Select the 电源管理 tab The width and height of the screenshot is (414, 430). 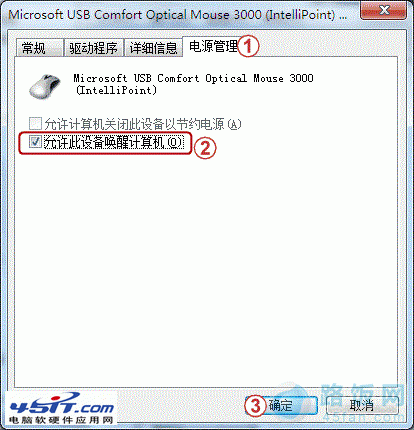(x=213, y=47)
